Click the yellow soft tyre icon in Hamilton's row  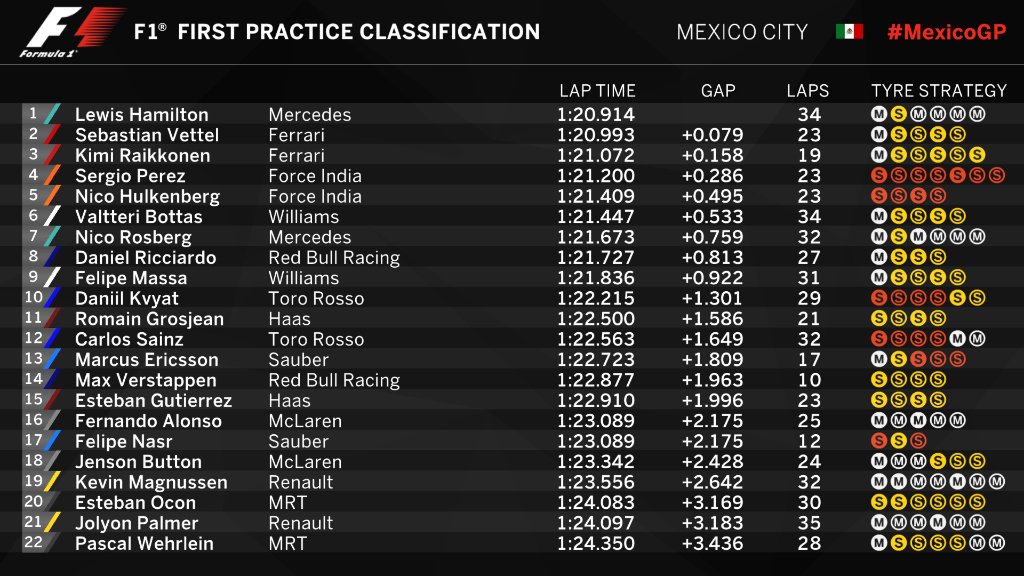coord(898,114)
